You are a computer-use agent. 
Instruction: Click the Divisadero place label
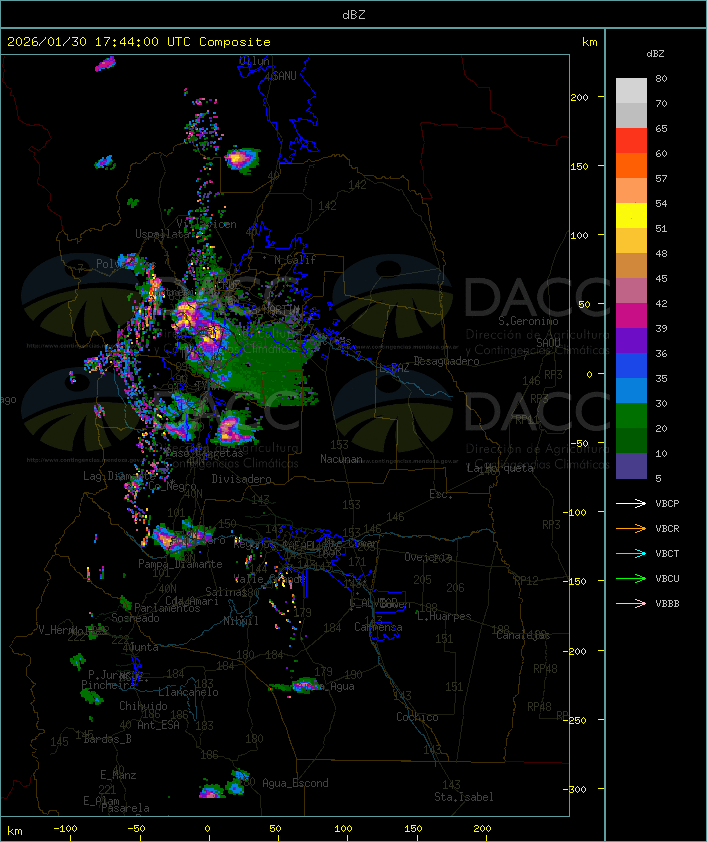click(x=242, y=479)
